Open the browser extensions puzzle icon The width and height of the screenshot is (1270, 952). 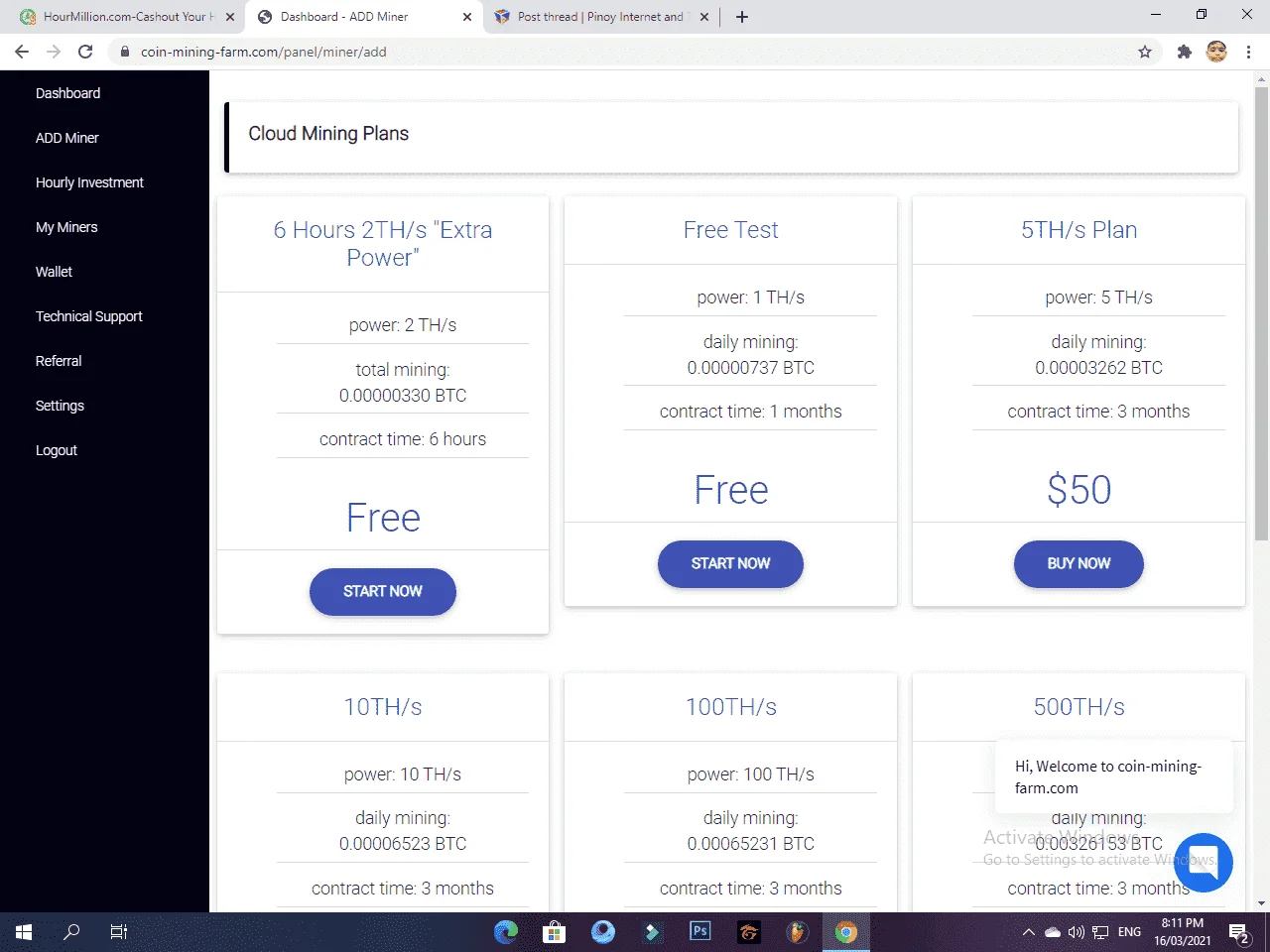[1184, 52]
